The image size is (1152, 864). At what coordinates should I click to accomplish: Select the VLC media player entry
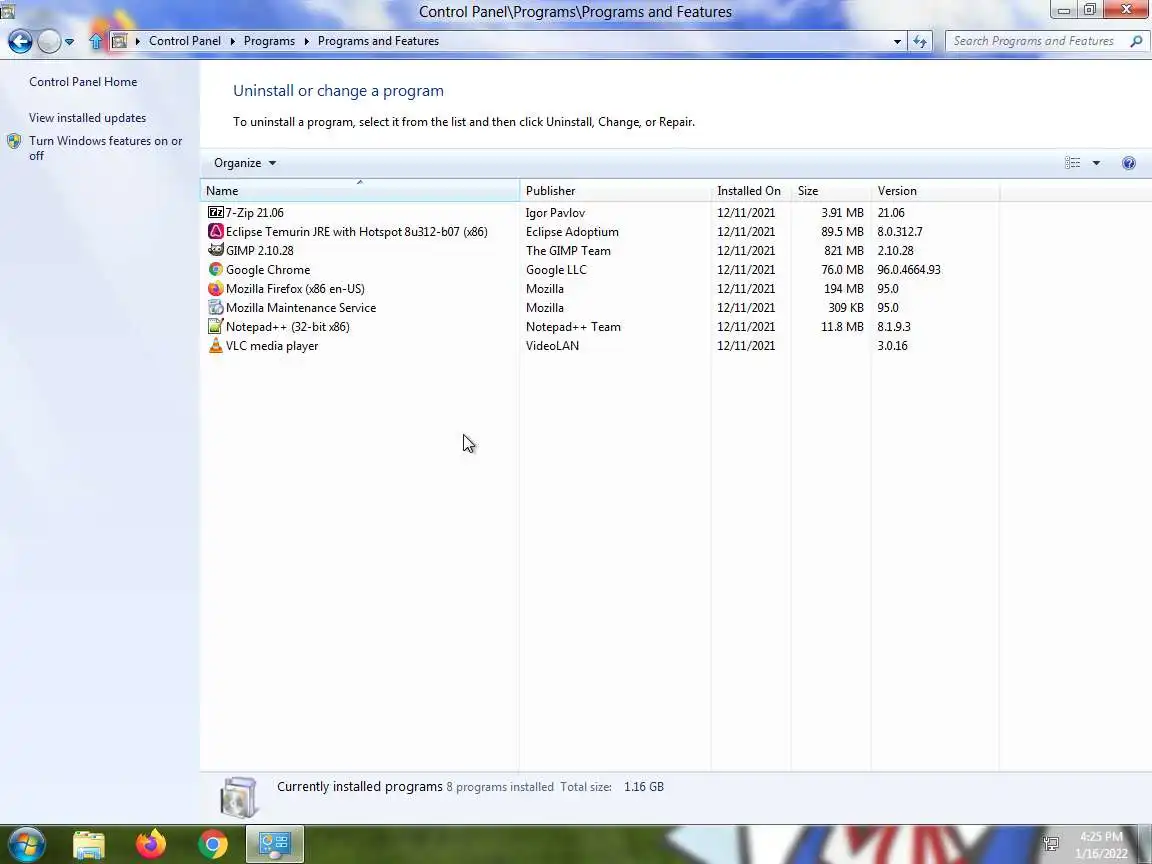point(272,345)
